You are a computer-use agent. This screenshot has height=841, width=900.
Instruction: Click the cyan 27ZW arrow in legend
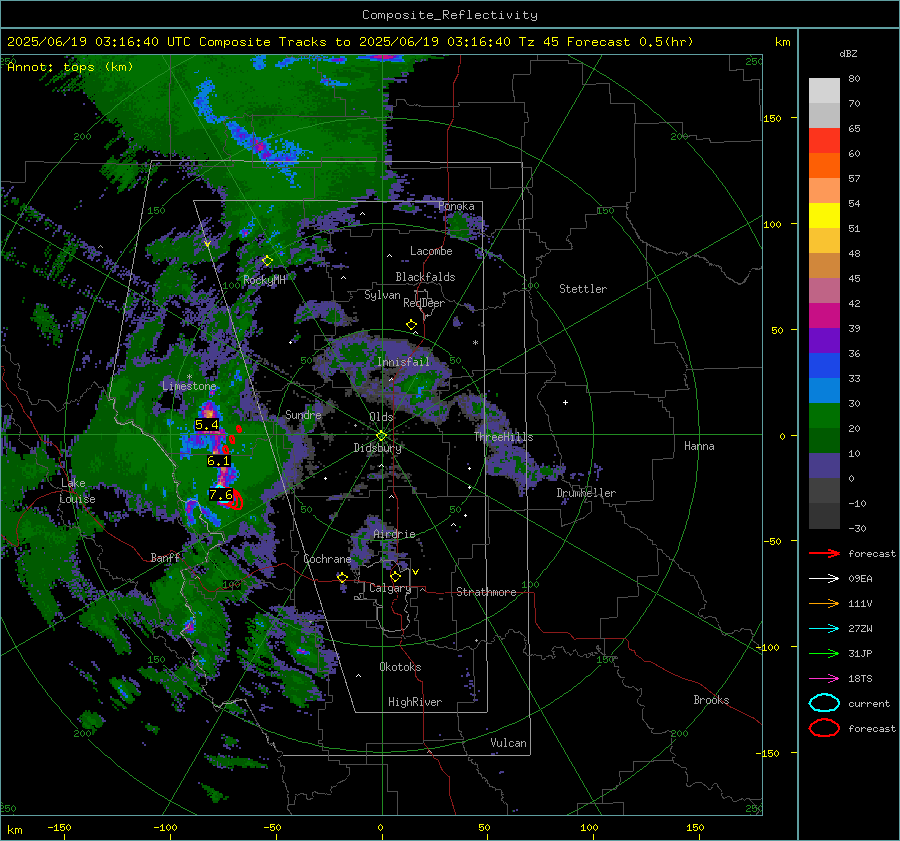(824, 629)
